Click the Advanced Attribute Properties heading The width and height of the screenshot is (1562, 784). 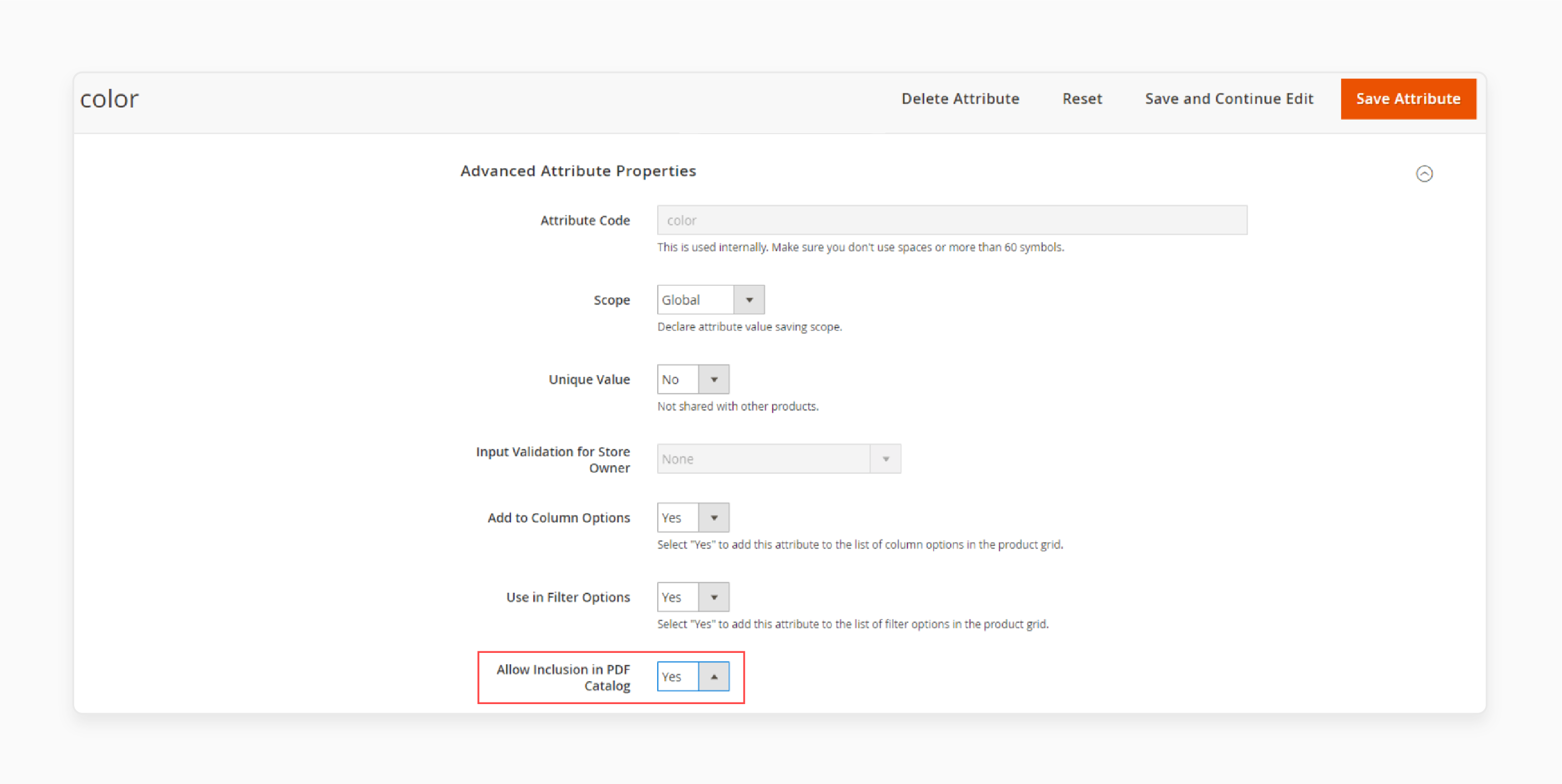[578, 171]
